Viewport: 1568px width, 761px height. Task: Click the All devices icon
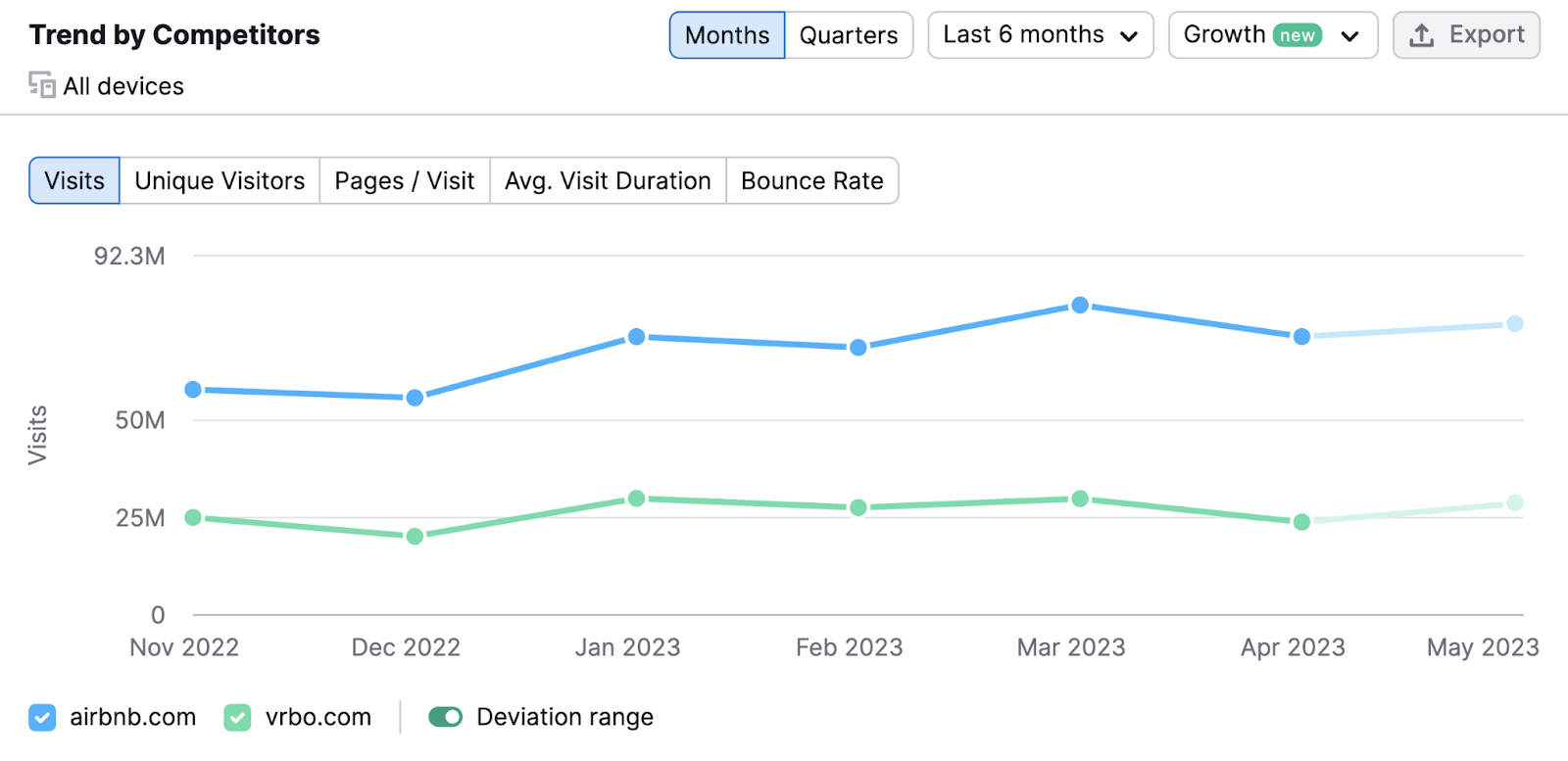pyautogui.click(x=42, y=85)
